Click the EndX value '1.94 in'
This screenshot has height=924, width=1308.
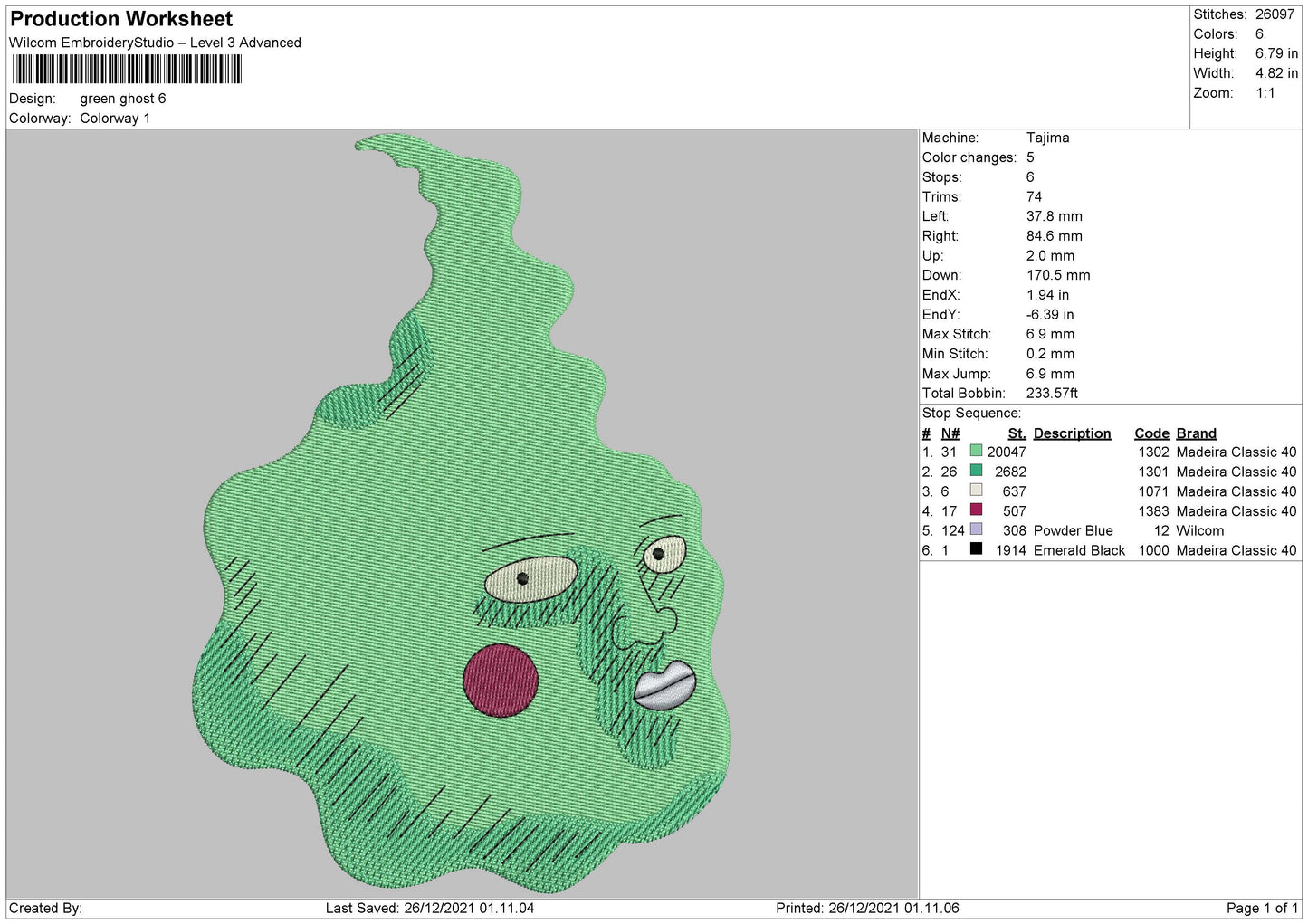(x=1047, y=295)
